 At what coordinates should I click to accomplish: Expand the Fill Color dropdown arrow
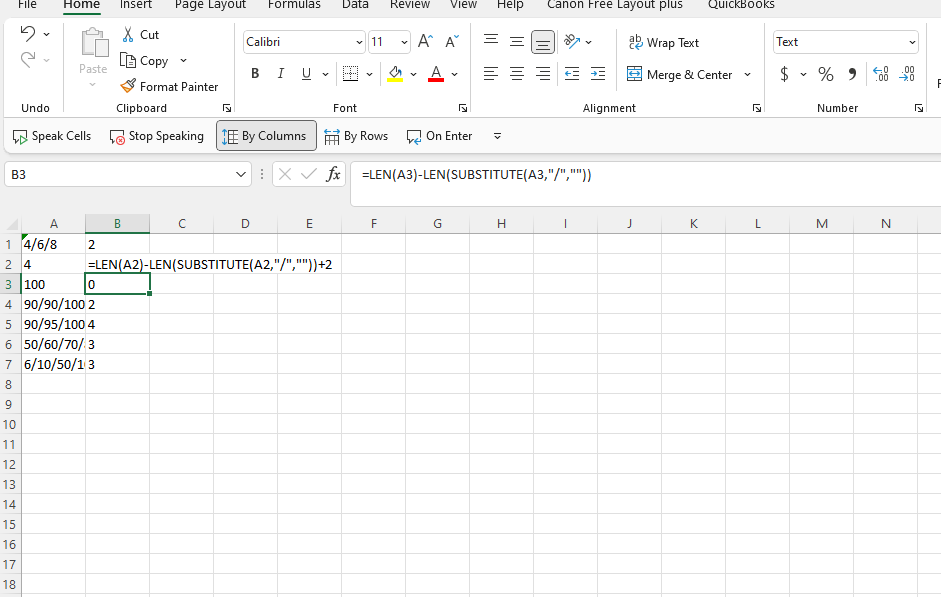coord(413,74)
